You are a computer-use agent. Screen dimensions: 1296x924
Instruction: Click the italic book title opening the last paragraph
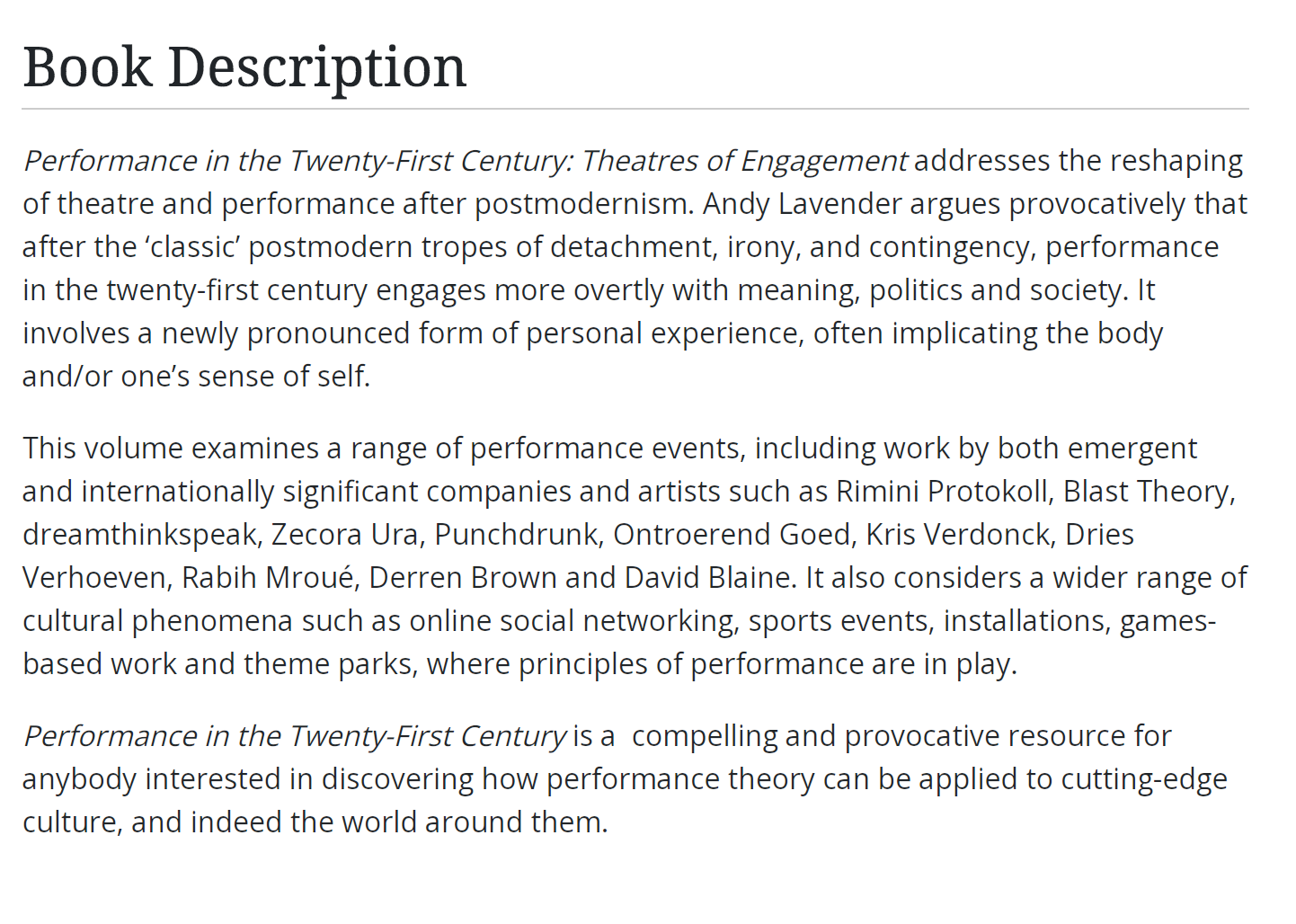tap(295, 736)
